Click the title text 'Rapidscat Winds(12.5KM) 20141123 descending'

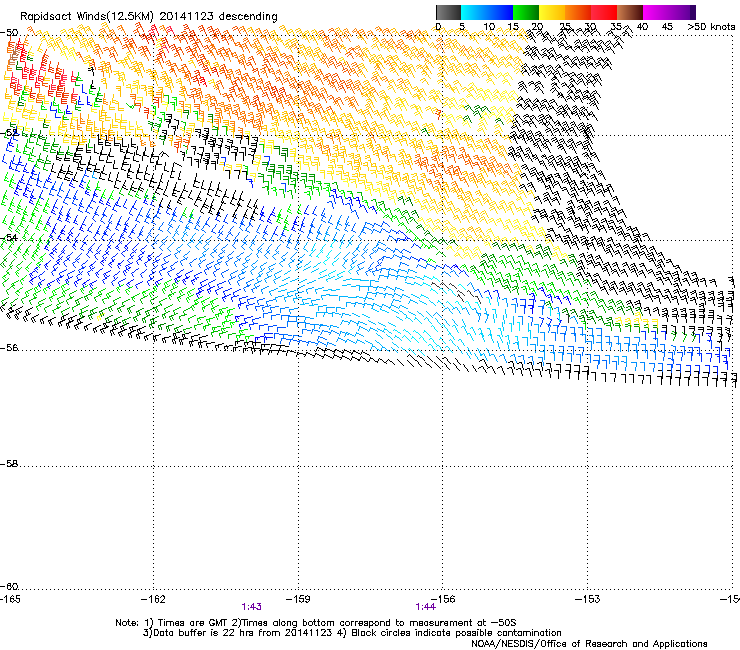149,17
